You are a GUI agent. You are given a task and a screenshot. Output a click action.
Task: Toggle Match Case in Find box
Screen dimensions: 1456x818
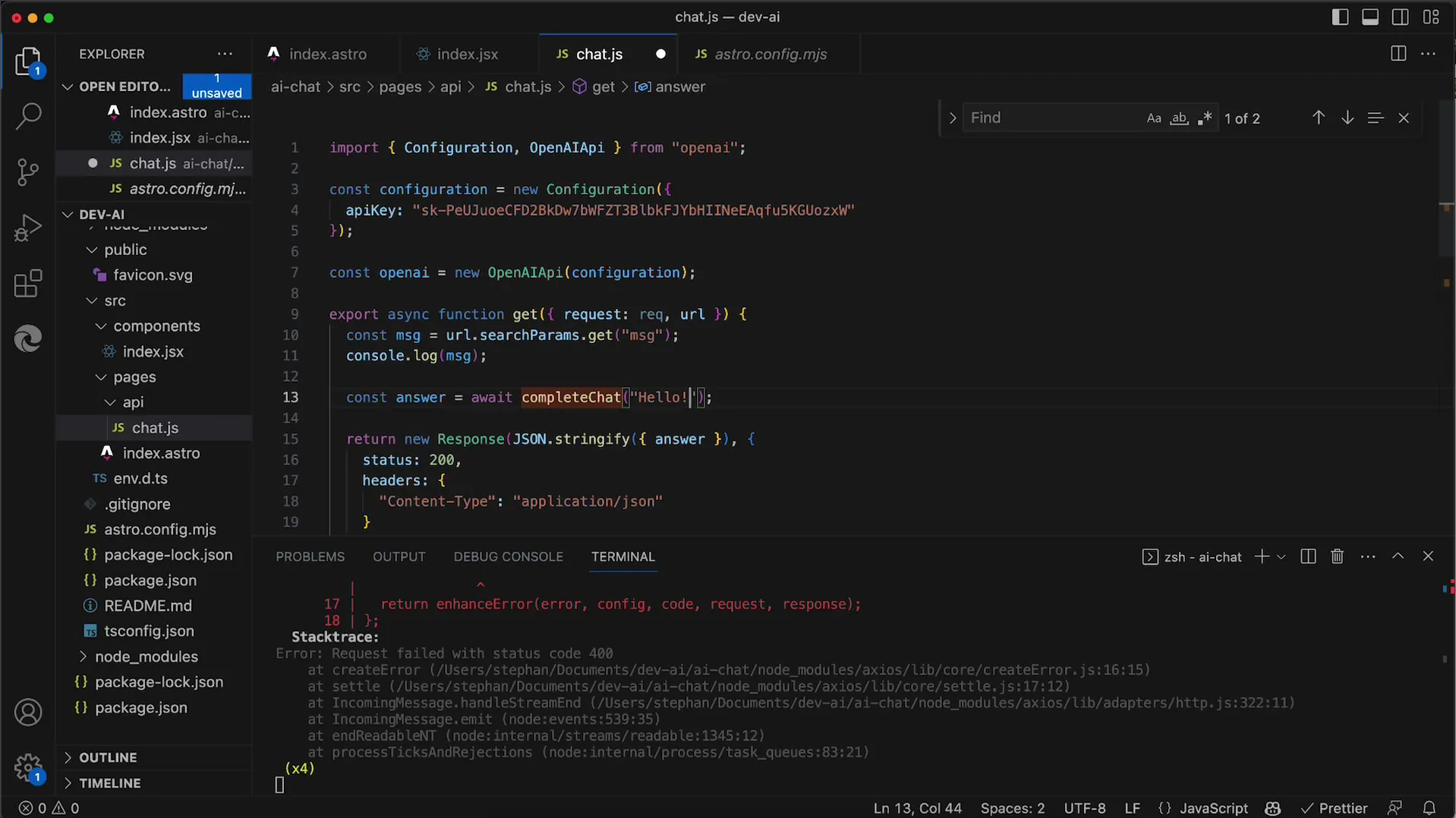click(x=1153, y=118)
